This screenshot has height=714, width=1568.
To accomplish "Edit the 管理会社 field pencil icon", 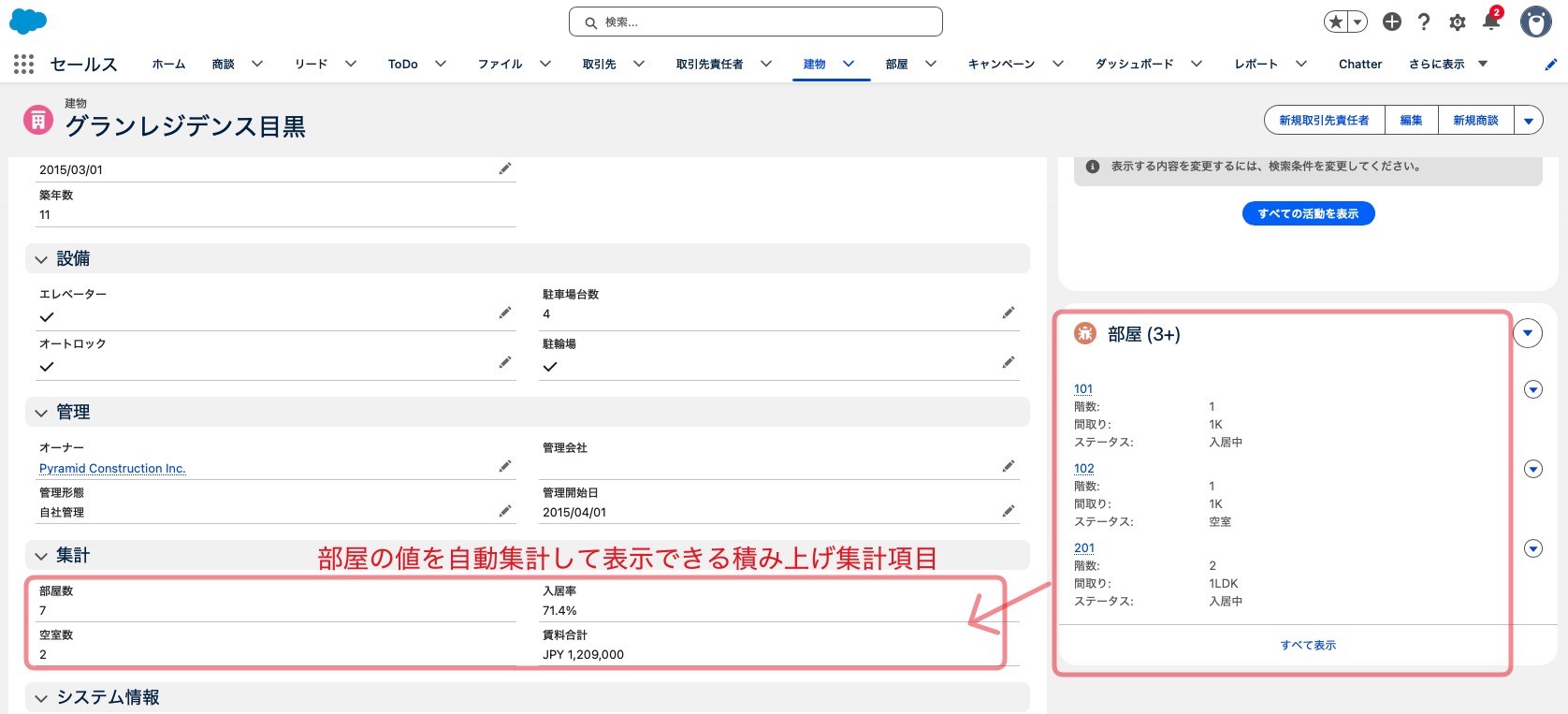I will pos(1009,466).
